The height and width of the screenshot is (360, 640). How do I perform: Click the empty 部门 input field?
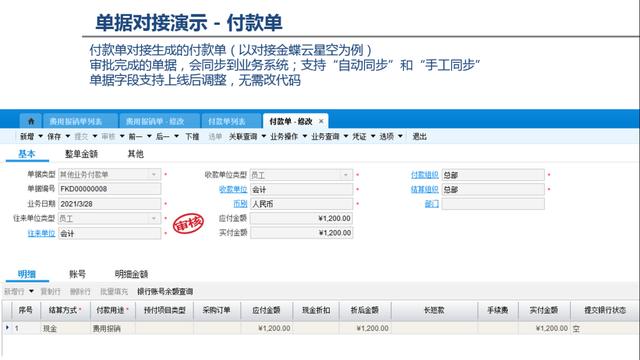point(493,204)
